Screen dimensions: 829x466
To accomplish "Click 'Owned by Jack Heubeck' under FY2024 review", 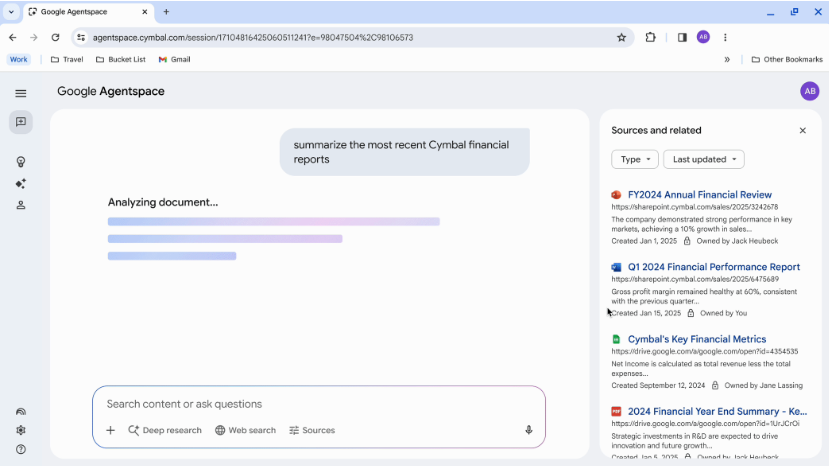I will pos(737,241).
